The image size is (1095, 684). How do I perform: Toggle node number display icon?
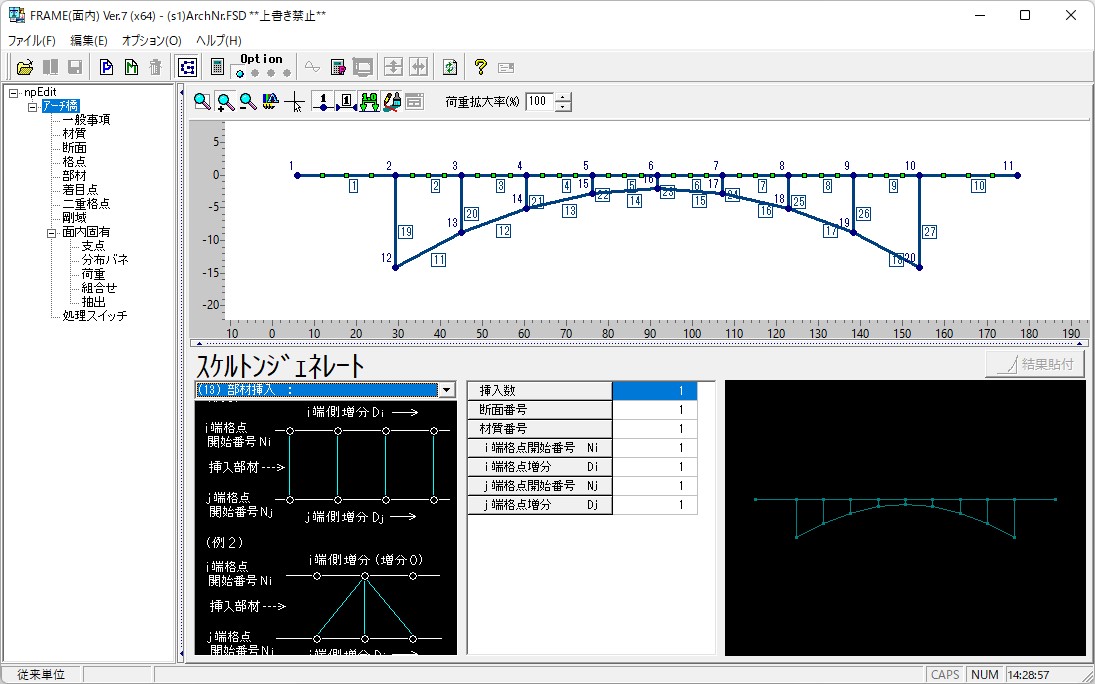tap(322, 102)
